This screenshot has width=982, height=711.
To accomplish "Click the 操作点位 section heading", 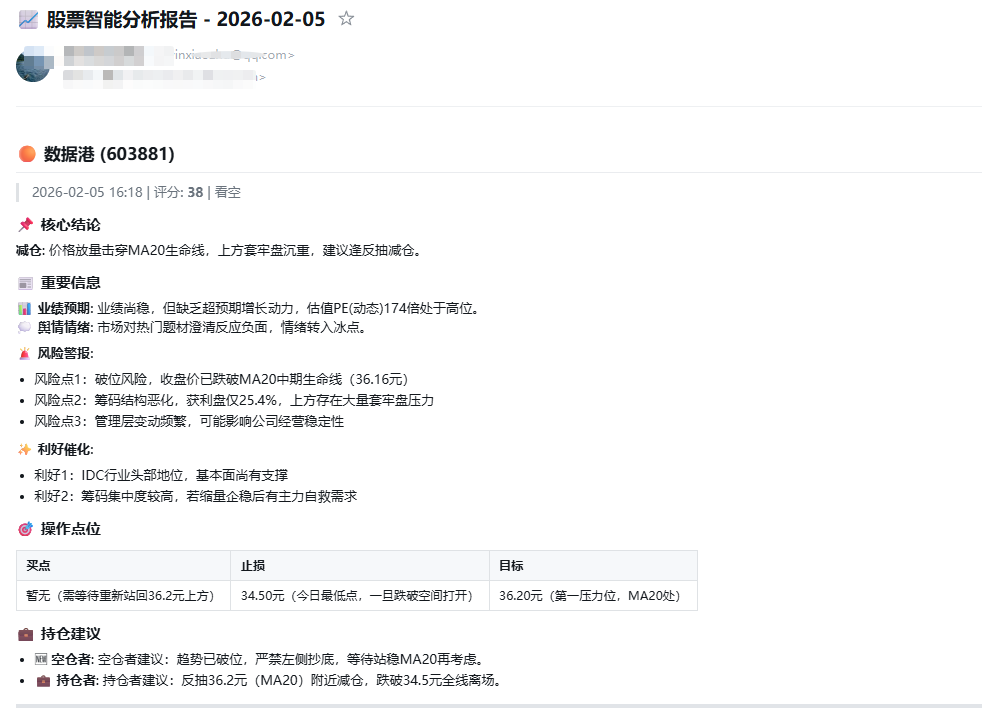I will tap(71, 529).
